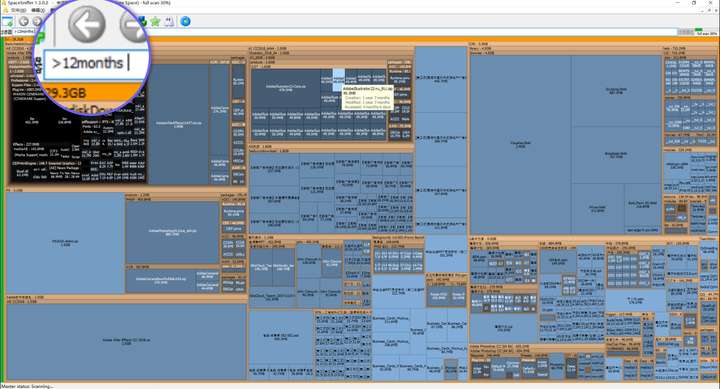Select the largest block in right panel
This screenshot has width=720, height=389.
pos(520,145)
